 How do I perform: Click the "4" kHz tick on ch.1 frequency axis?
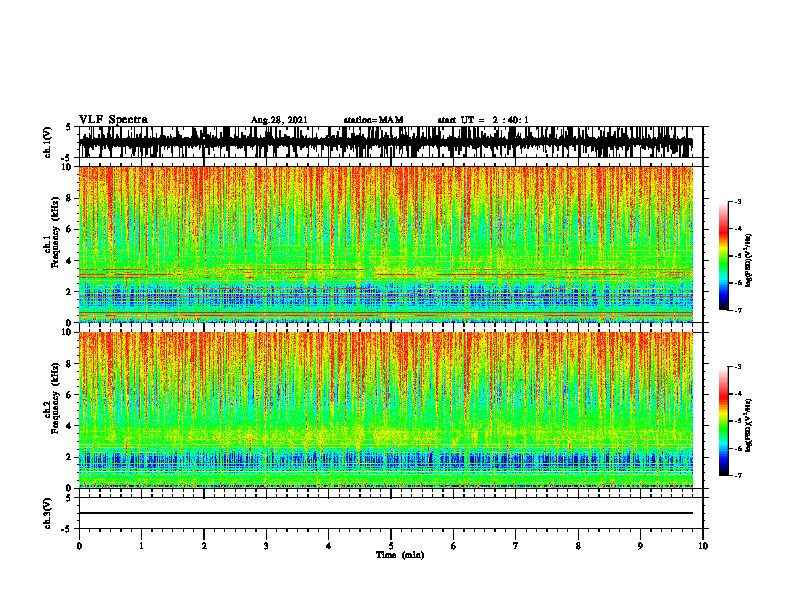71,261
